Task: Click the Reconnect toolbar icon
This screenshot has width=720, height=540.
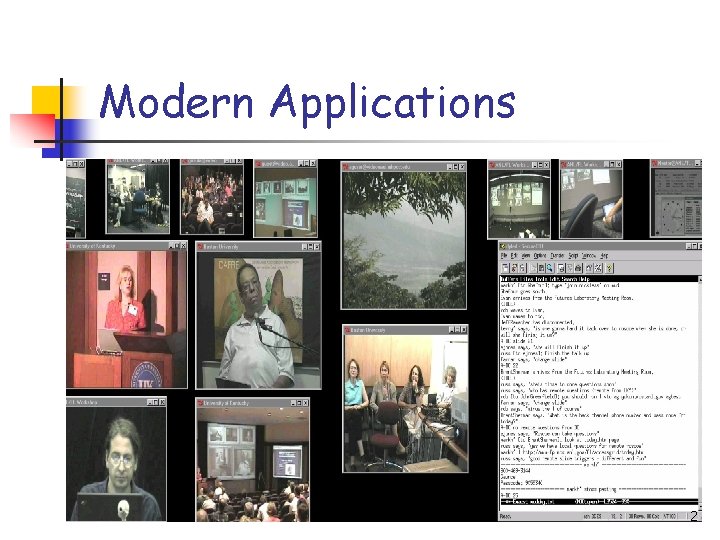Action: point(522,268)
